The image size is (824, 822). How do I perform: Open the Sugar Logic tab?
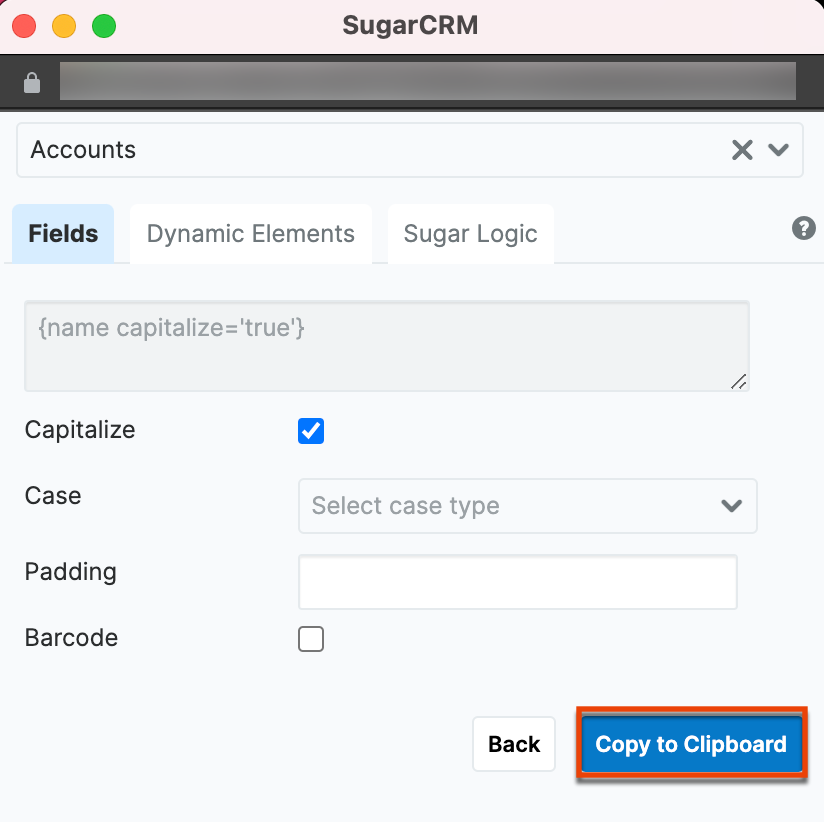coord(470,233)
